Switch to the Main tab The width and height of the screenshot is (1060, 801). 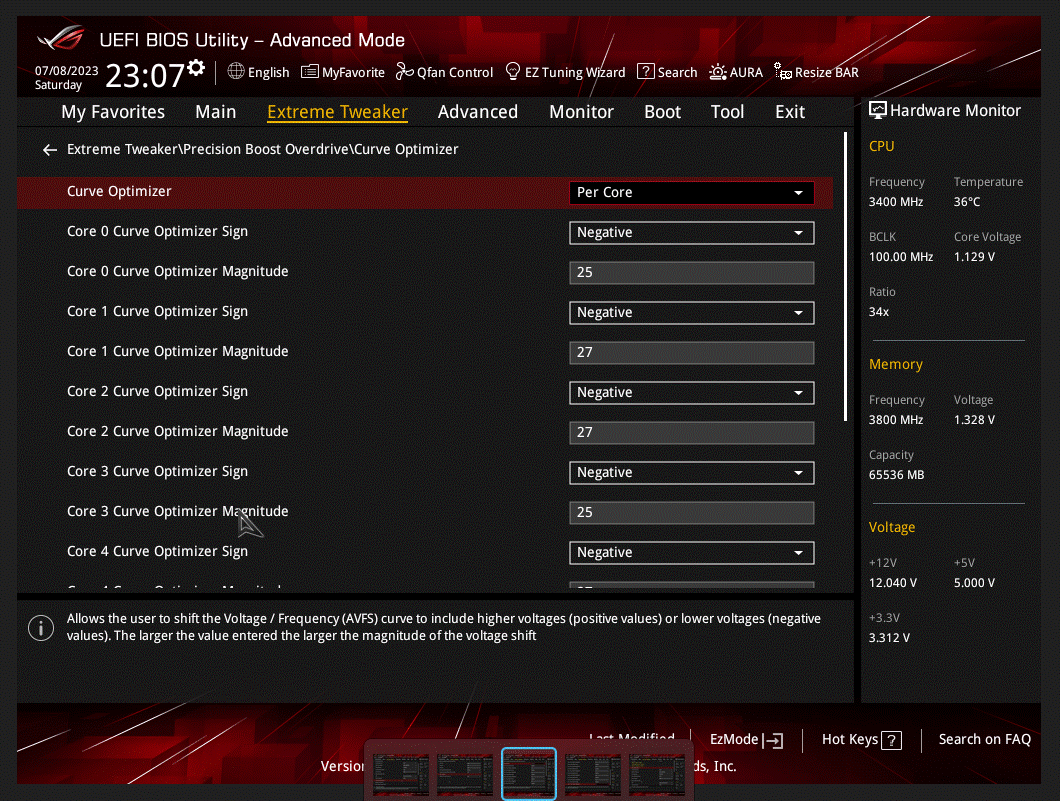(x=216, y=112)
